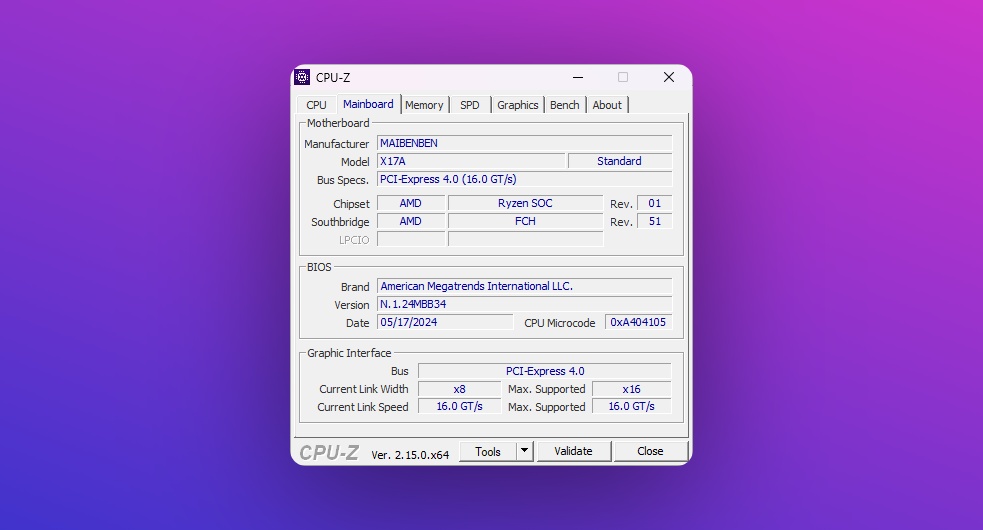The image size is (983, 530).
Task: View the About tab
Action: [607, 105]
